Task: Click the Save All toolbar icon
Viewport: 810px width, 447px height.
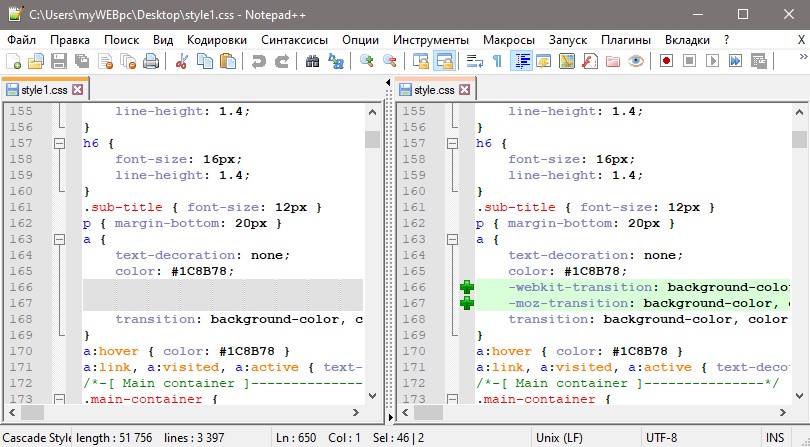Action: pyautogui.click(x=82, y=61)
